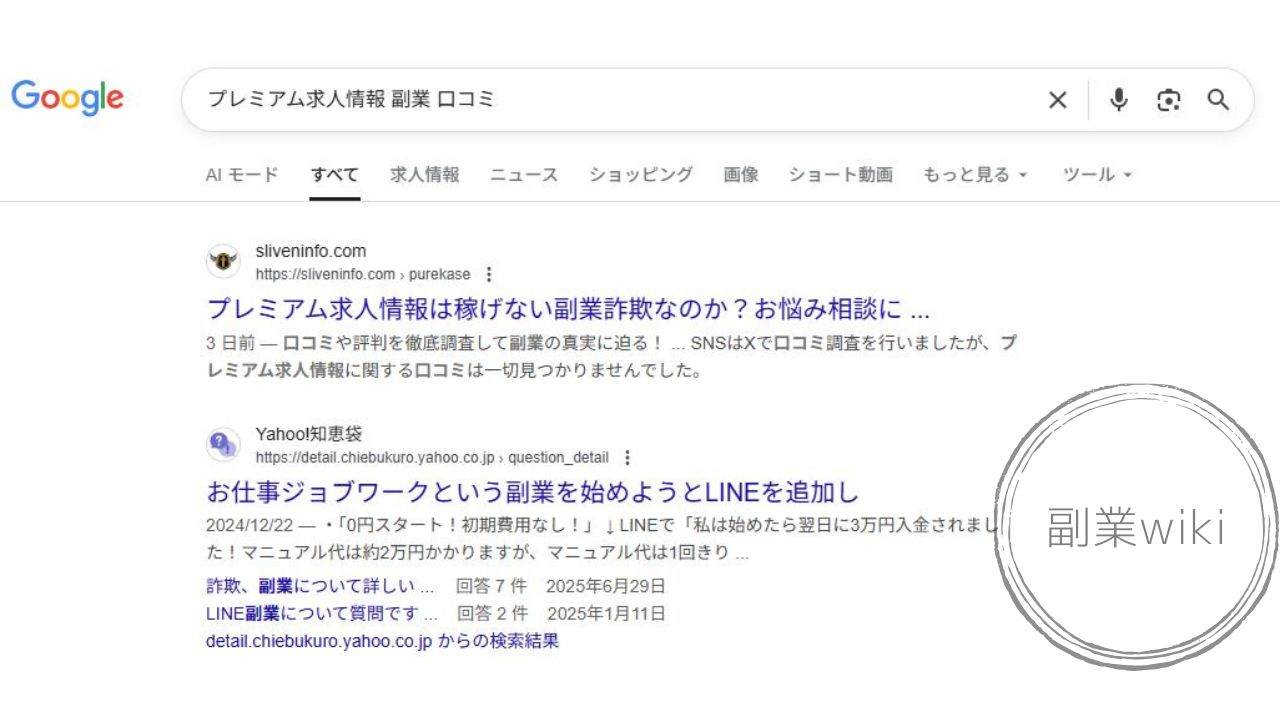Image resolution: width=1280 pixels, height=720 pixels.
Task: Switch to the ショッピング tab
Action: pyautogui.click(x=640, y=175)
